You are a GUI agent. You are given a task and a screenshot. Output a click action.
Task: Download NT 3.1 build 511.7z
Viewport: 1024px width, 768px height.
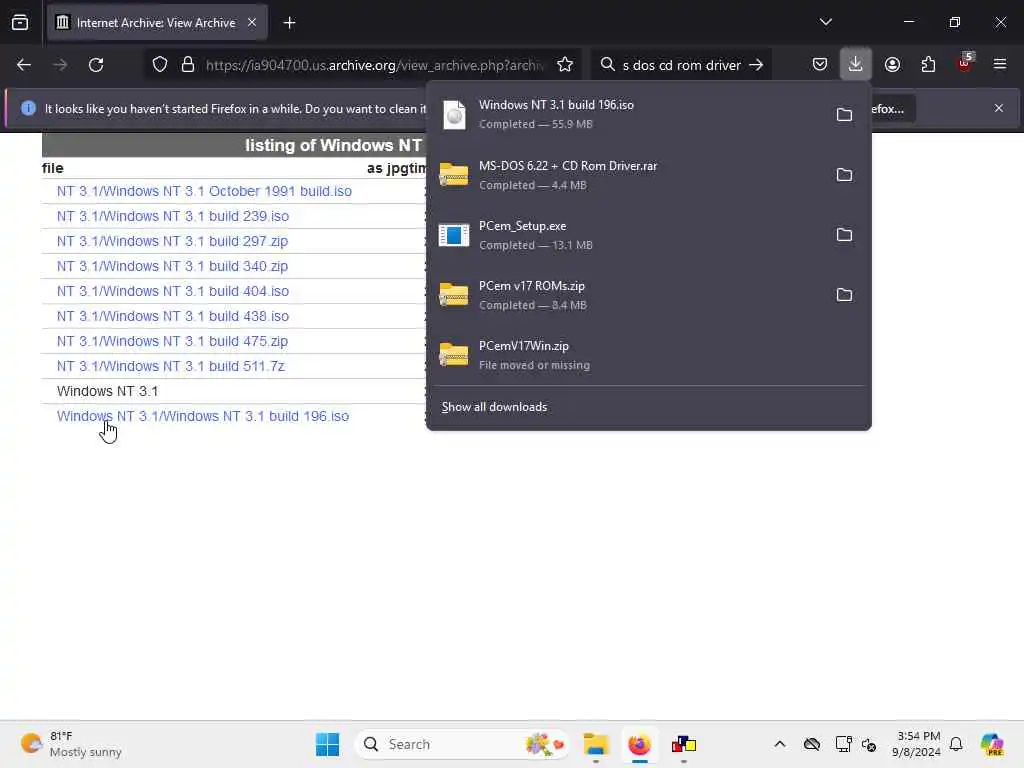(x=170, y=366)
